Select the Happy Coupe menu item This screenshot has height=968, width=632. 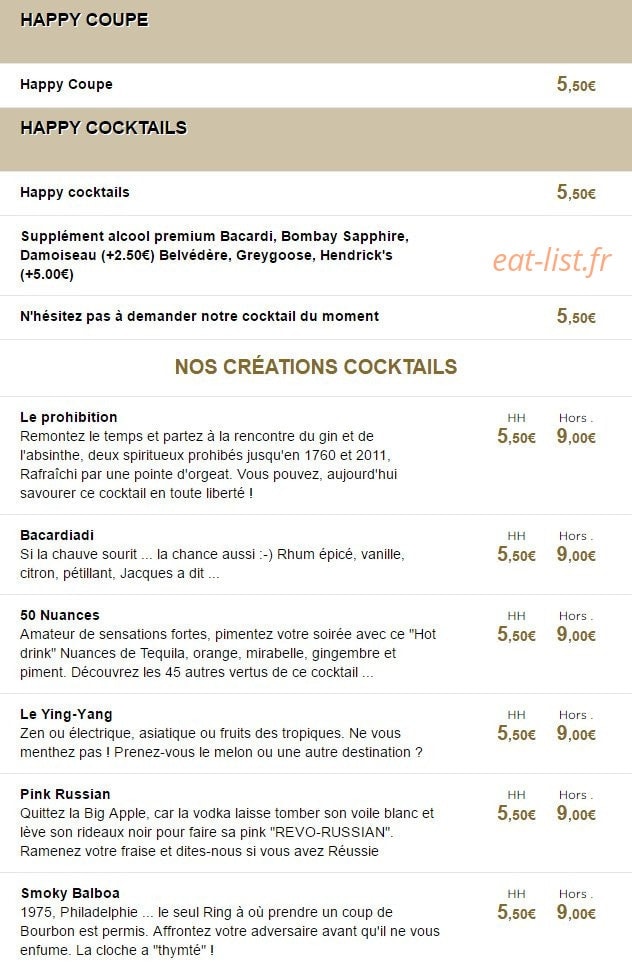tap(67, 84)
